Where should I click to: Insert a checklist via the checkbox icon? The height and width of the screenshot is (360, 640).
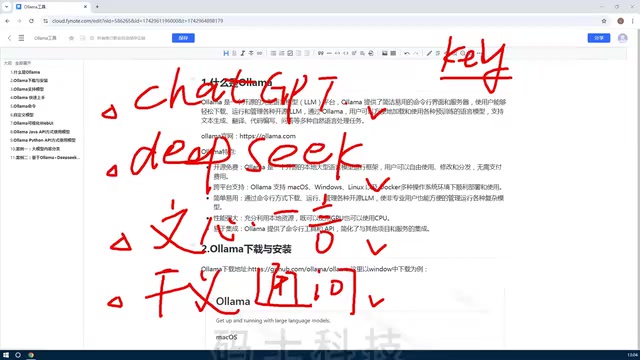coord(290,53)
